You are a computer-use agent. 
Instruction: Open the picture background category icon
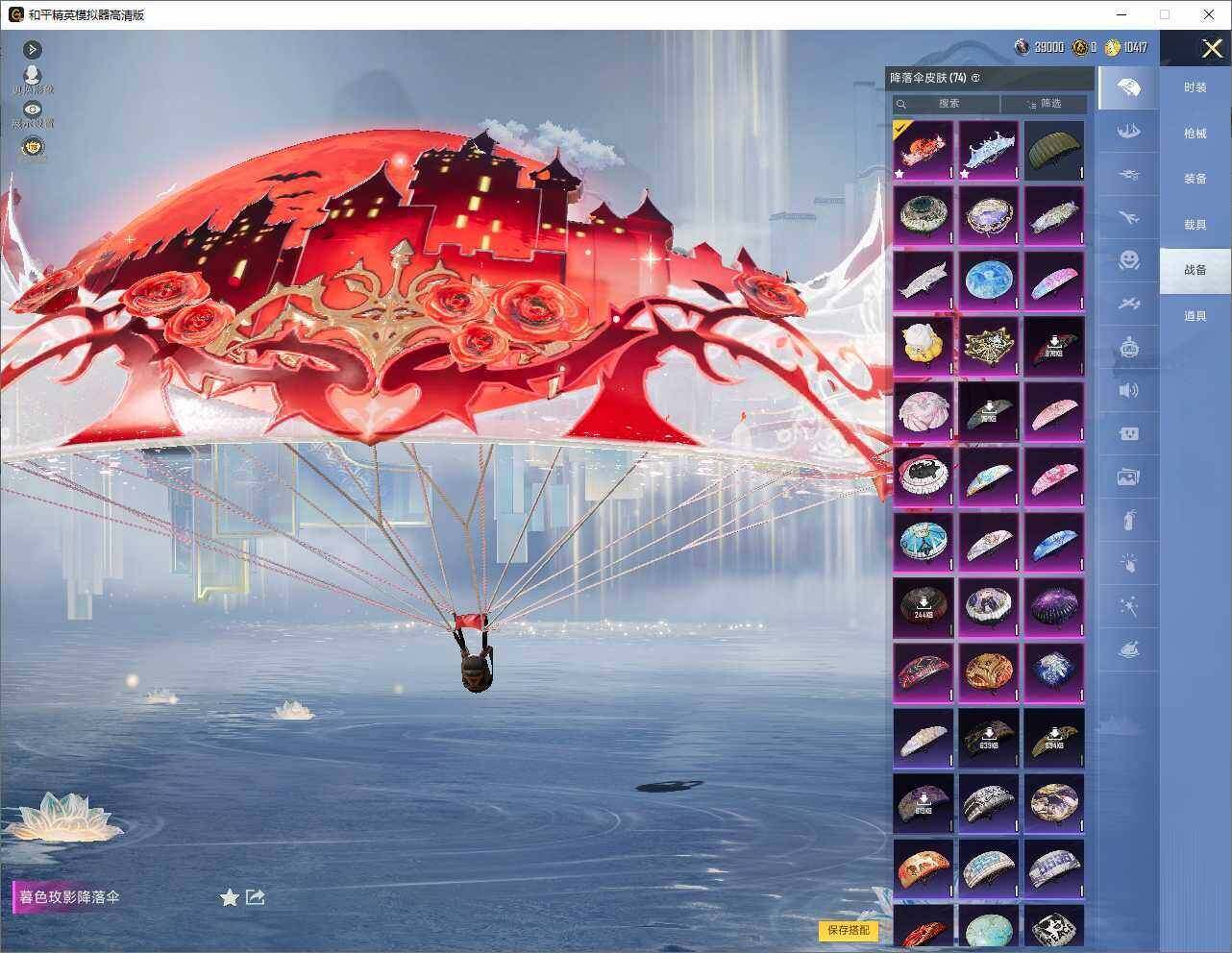point(1129,476)
